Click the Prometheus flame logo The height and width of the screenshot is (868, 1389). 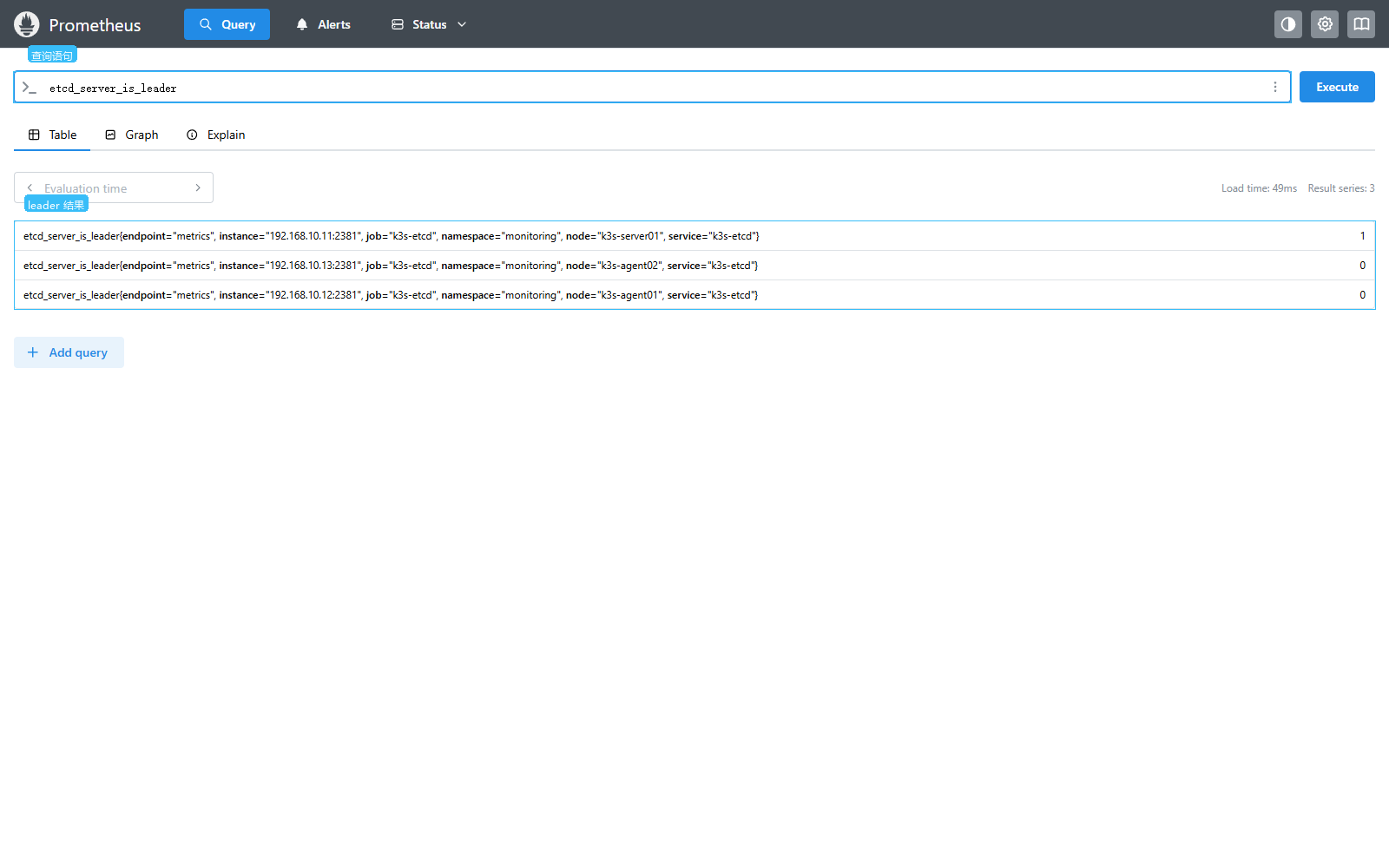point(27,24)
